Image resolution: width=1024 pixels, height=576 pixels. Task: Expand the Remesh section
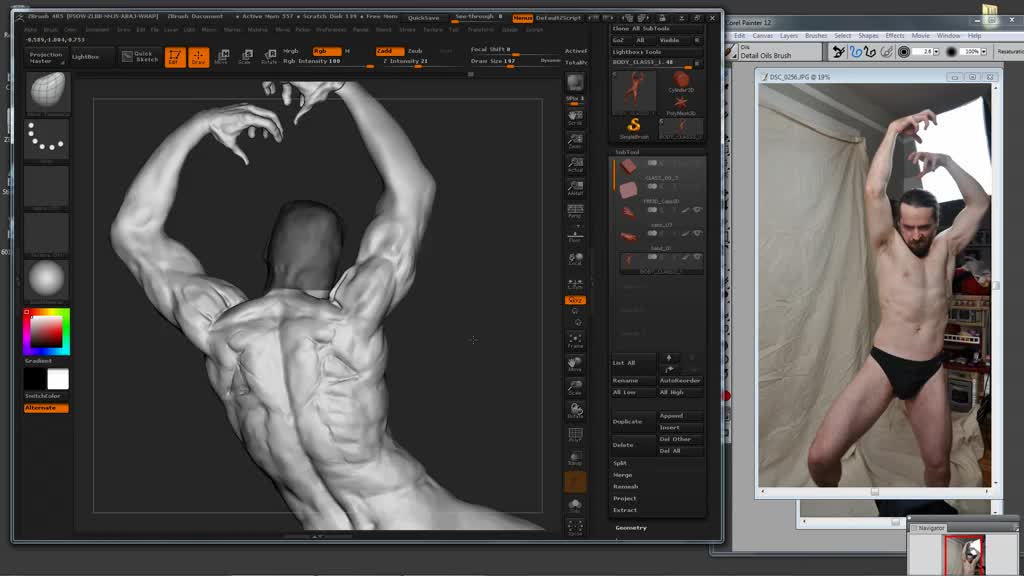pos(626,487)
